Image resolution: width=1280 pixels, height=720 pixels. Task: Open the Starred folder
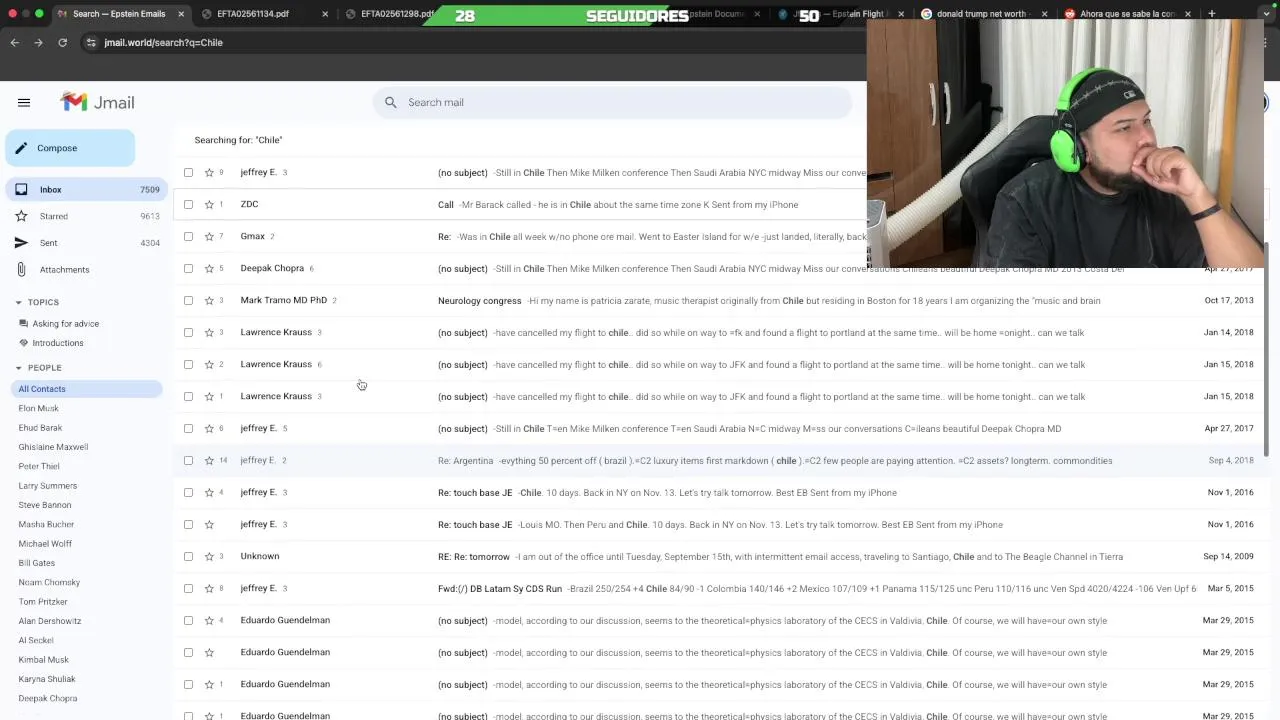[x=84, y=216]
